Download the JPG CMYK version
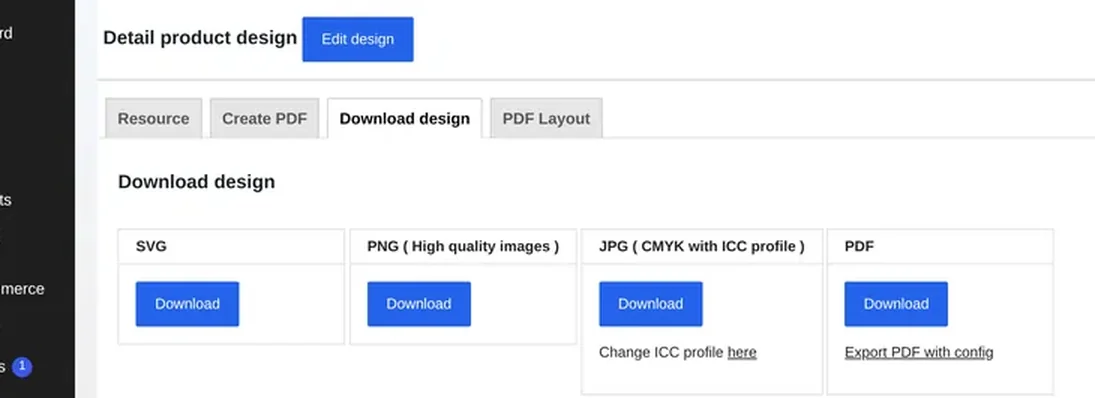Image resolution: width=1095 pixels, height=398 pixels. (651, 304)
